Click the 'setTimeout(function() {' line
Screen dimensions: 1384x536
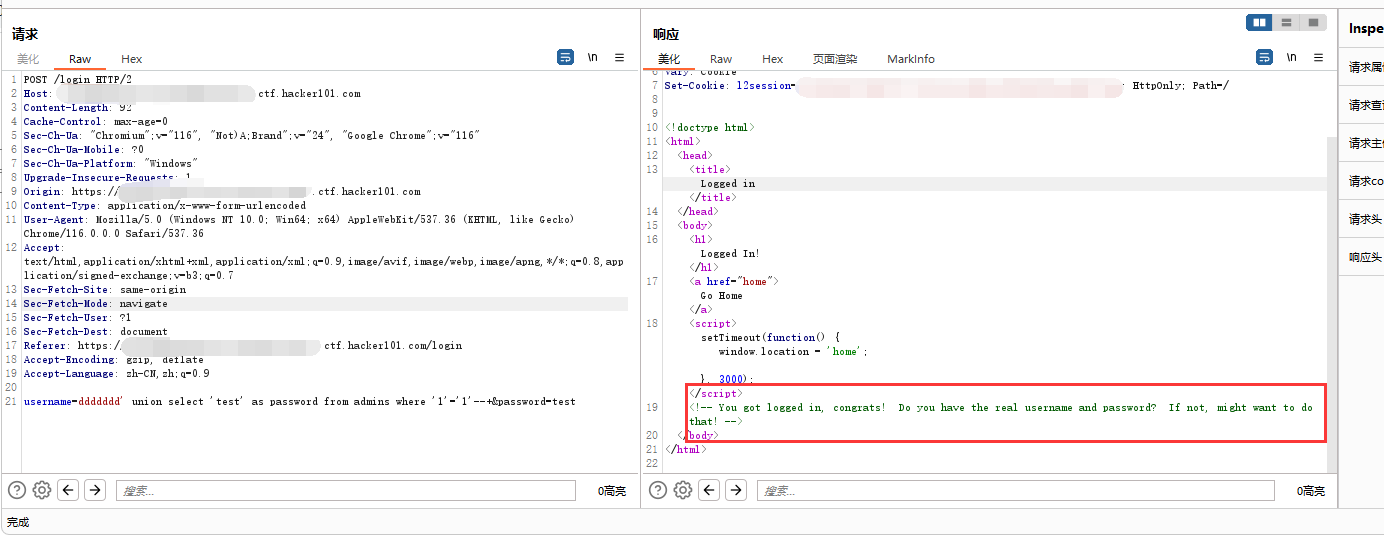click(x=770, y=337)
